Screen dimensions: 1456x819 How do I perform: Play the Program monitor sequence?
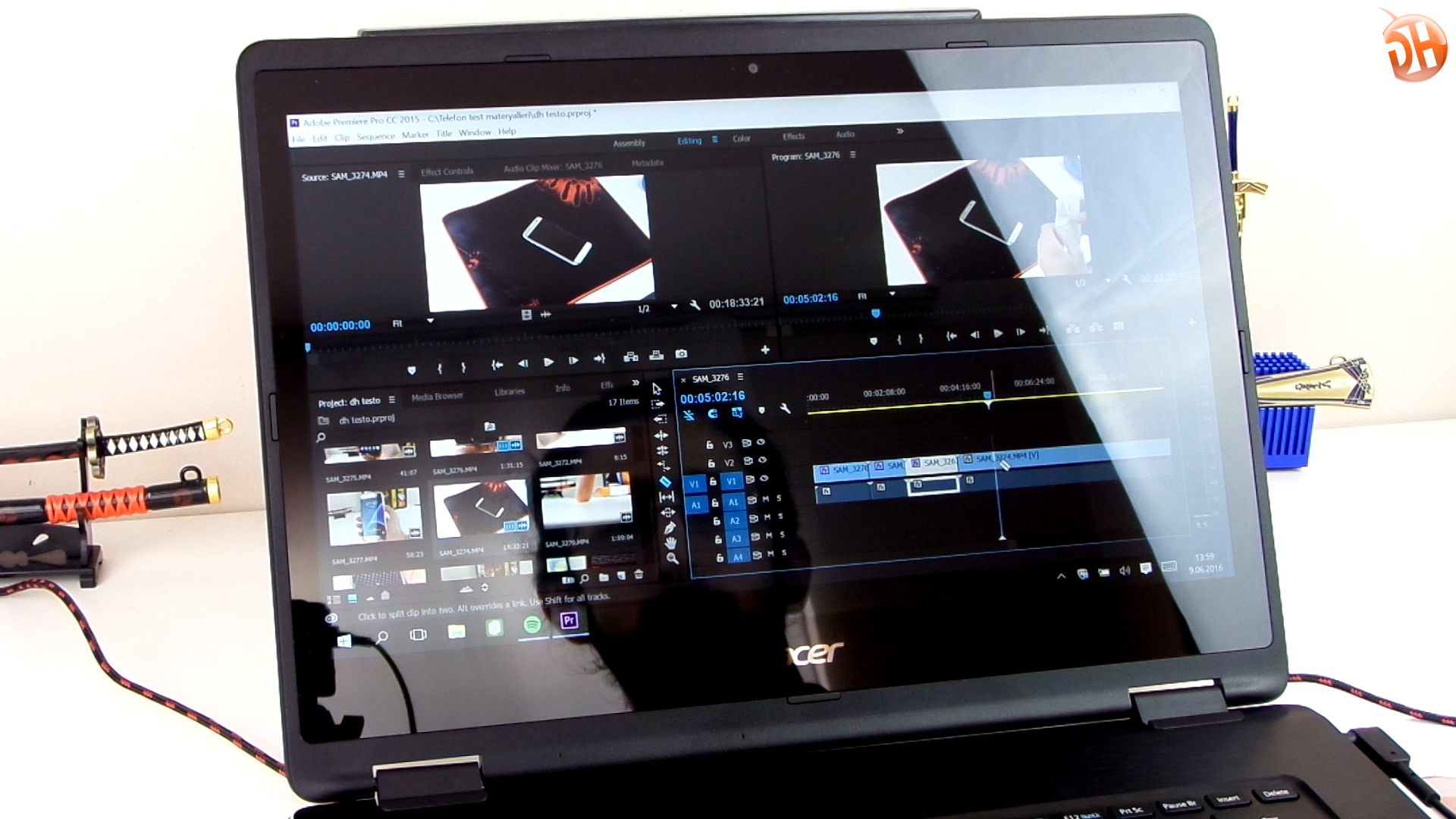[x=998, y=333]
